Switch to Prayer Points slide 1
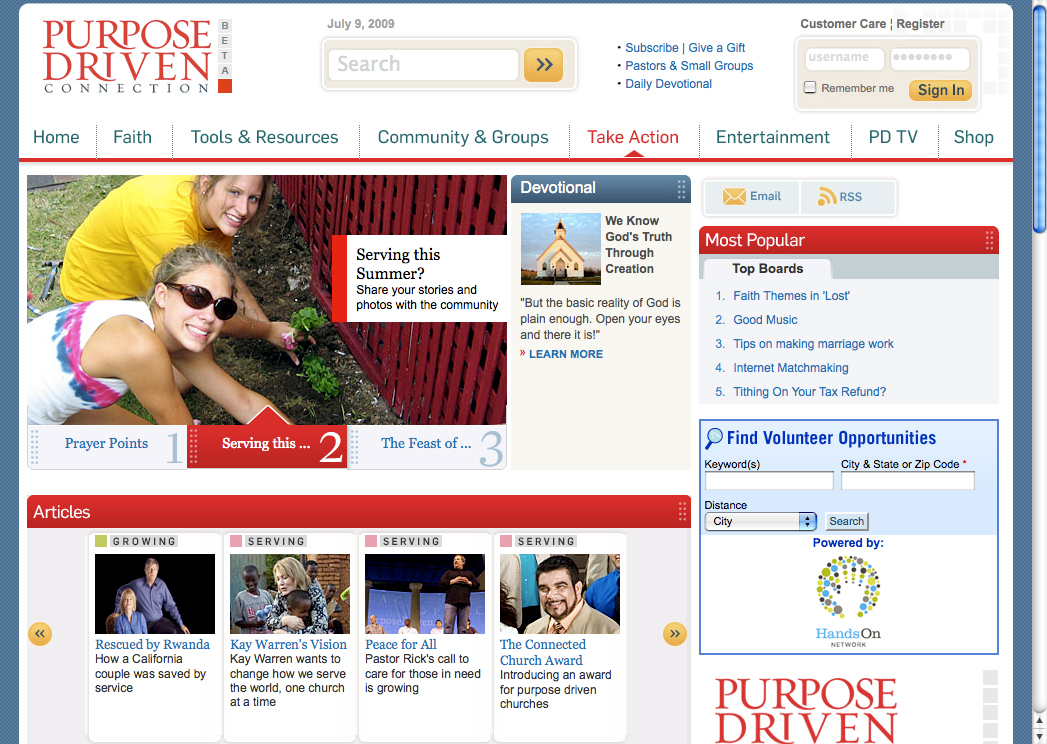 coord(107,447)
